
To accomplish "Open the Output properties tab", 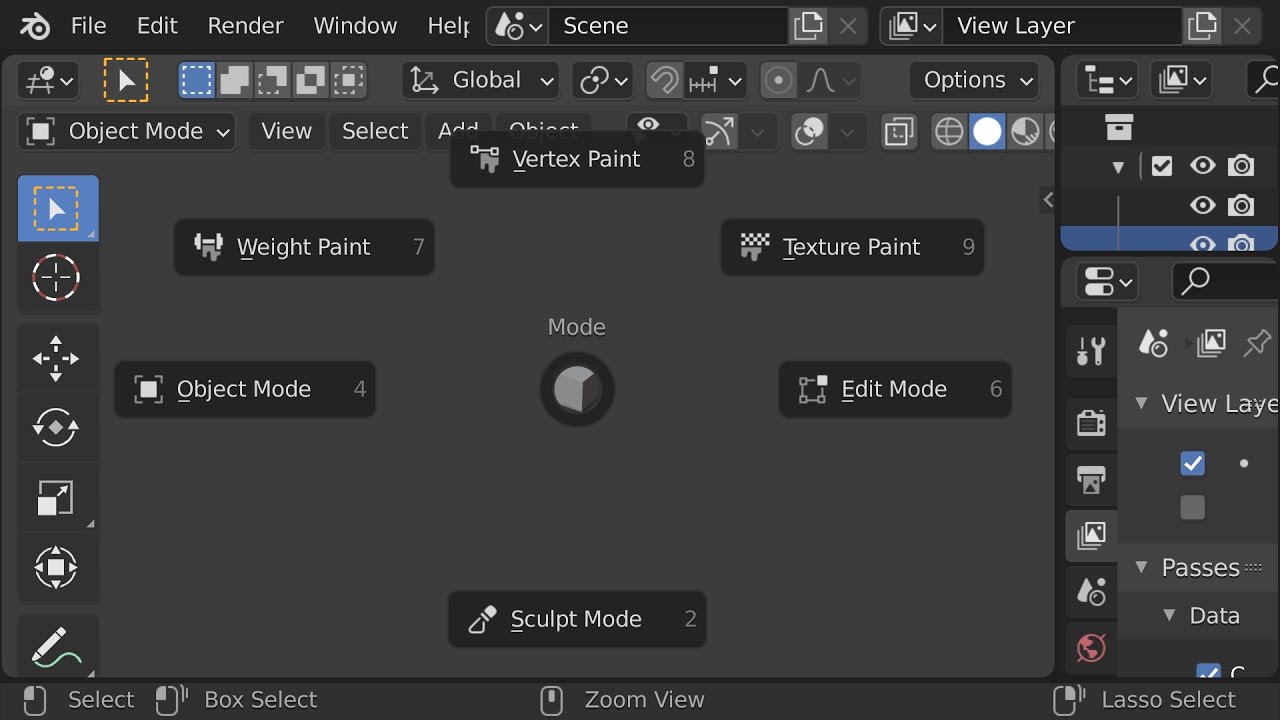I will (1091, 480).
